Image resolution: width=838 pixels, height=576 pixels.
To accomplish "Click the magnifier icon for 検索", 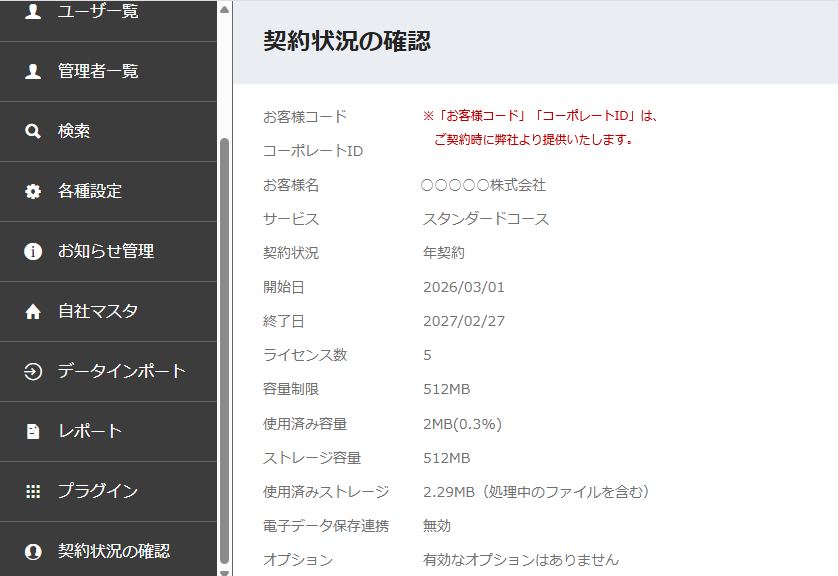I will (x=33, y=131).
